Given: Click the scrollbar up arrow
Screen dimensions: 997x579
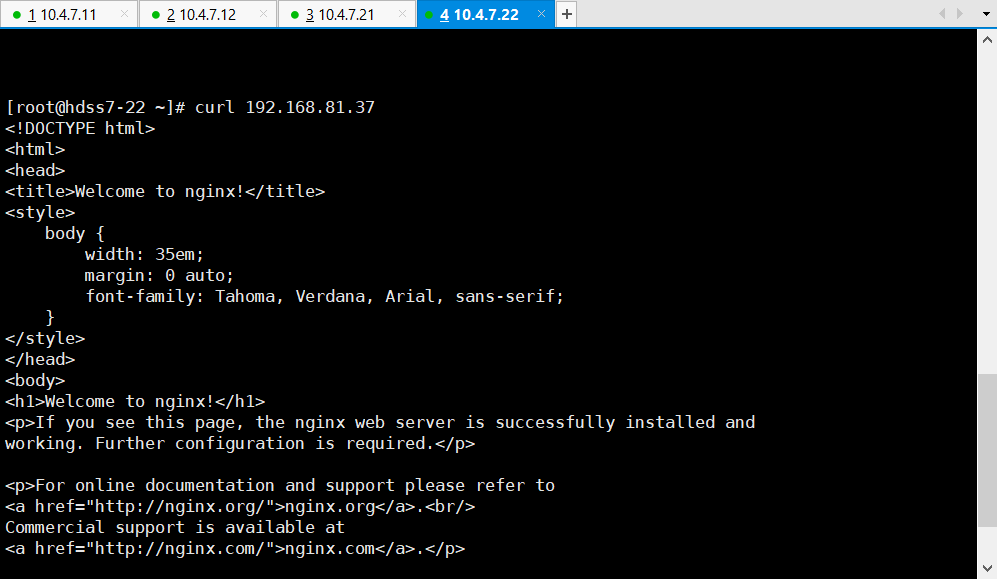Looking at the screenshot, I should (986, 39).
